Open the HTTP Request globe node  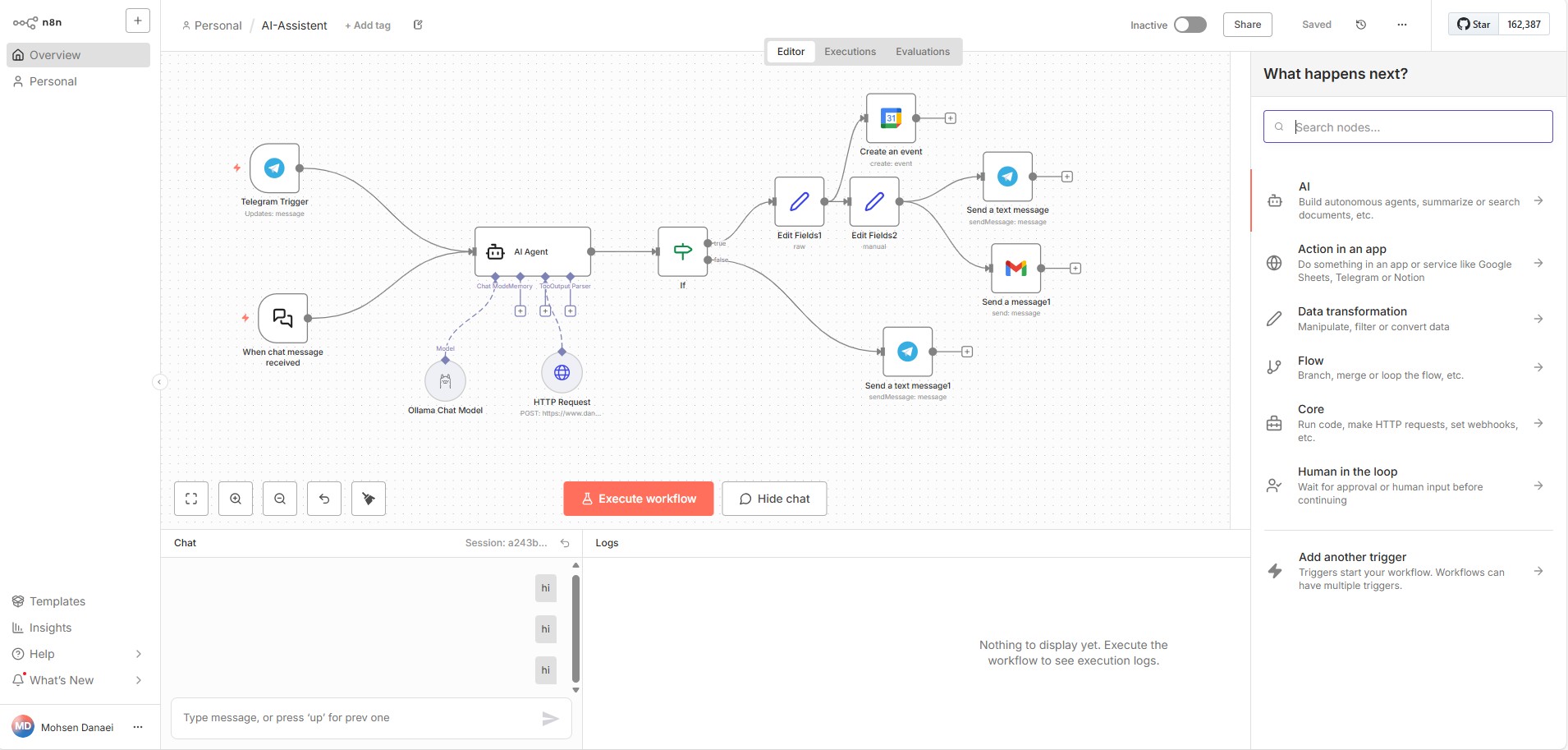(562, 373)
